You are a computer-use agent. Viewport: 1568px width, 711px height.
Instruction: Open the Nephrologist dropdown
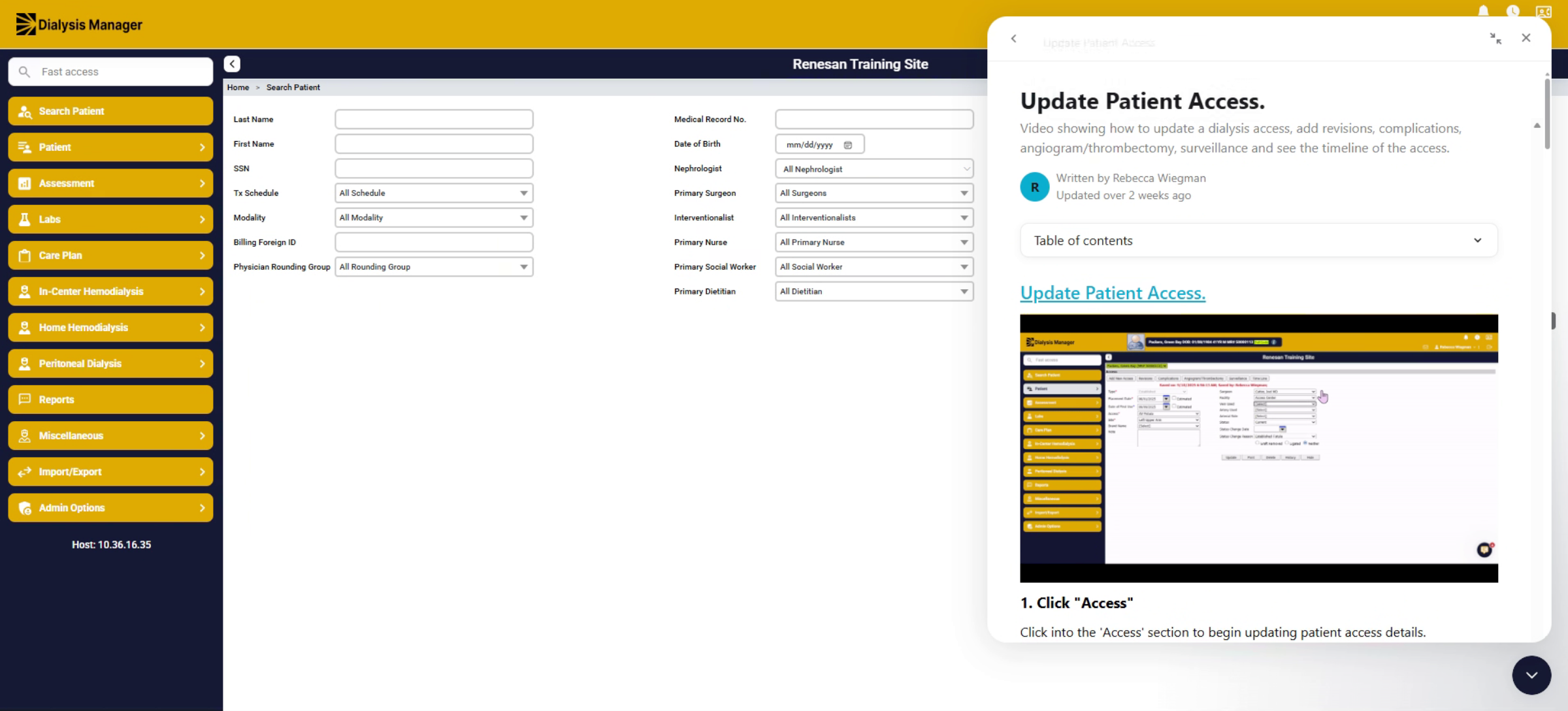[x=874, y=169]
